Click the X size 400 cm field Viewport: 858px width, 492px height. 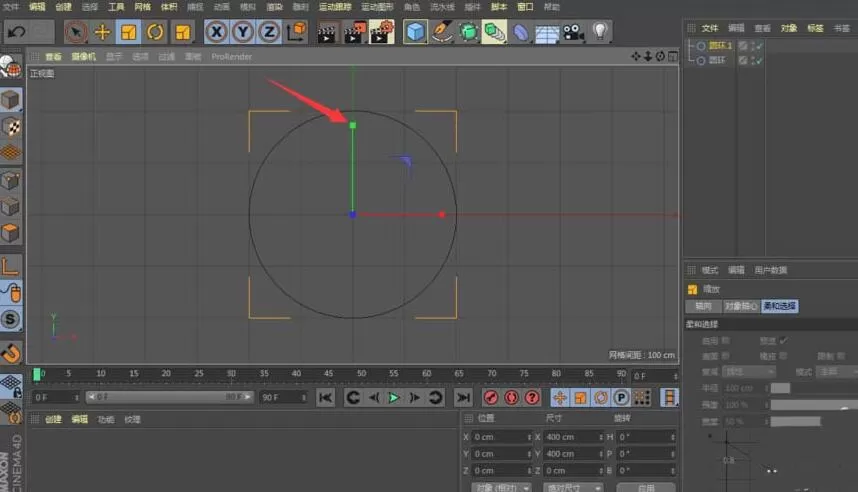pyautogui.click(x=573, y=437)
